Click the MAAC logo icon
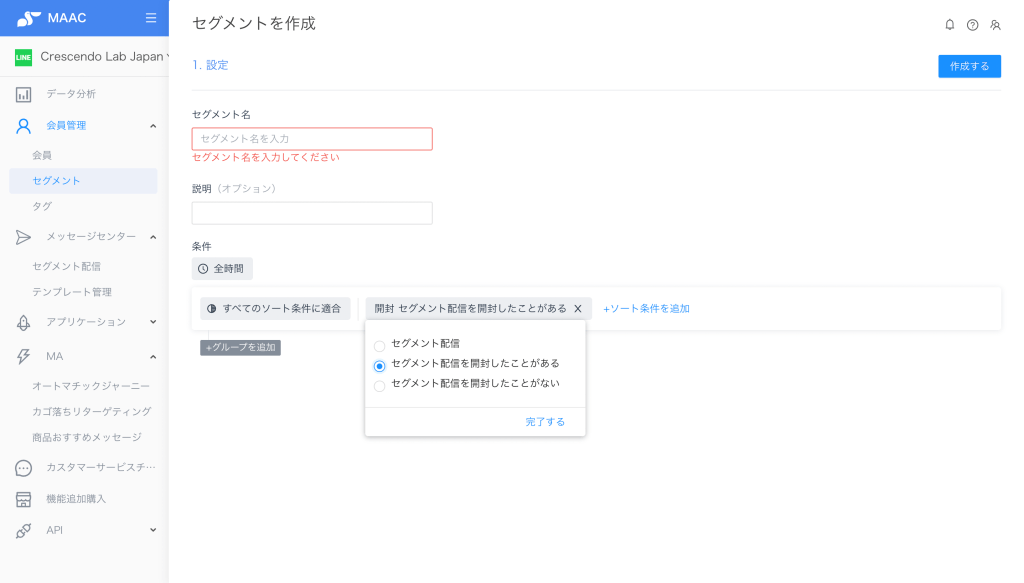Screen dimensions: 1024x583 [29, 18]
